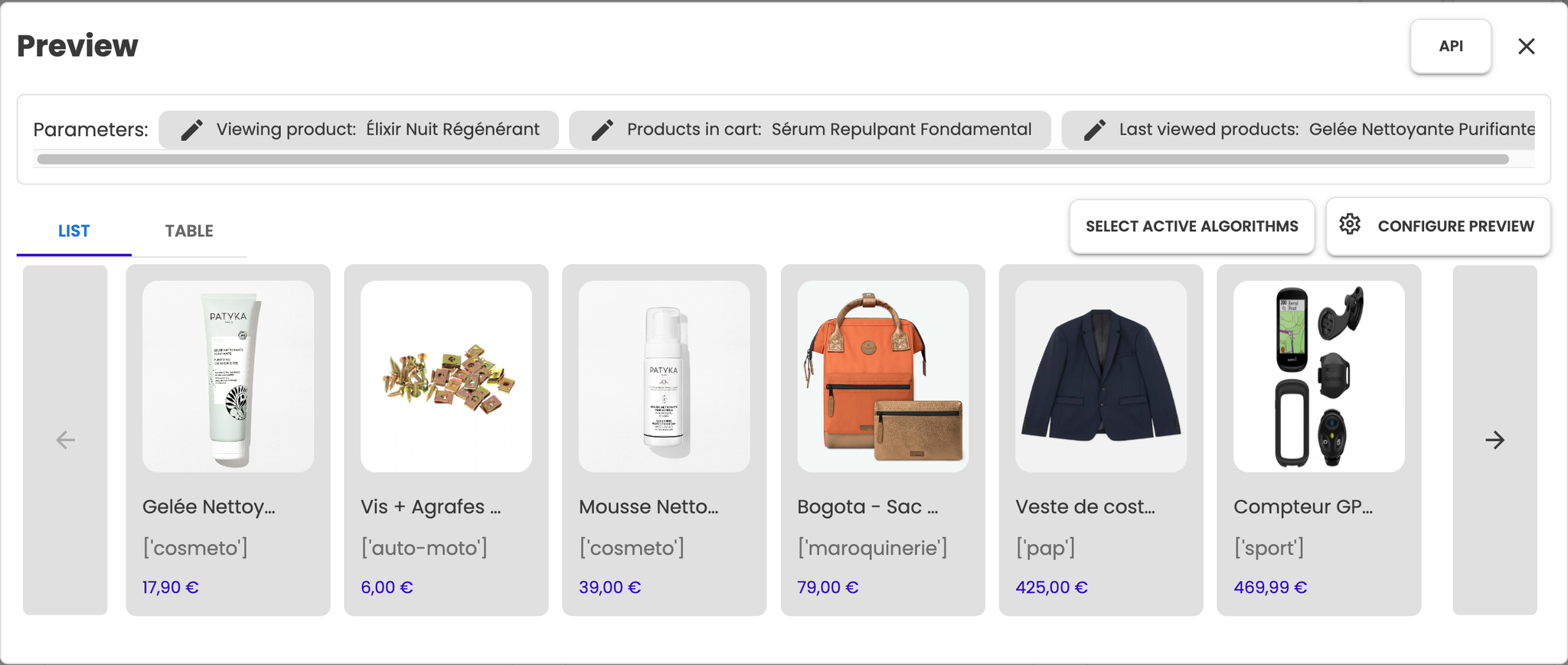The image size is (1568, 665).
Task: Open the API button
Action: point(1451,47)
